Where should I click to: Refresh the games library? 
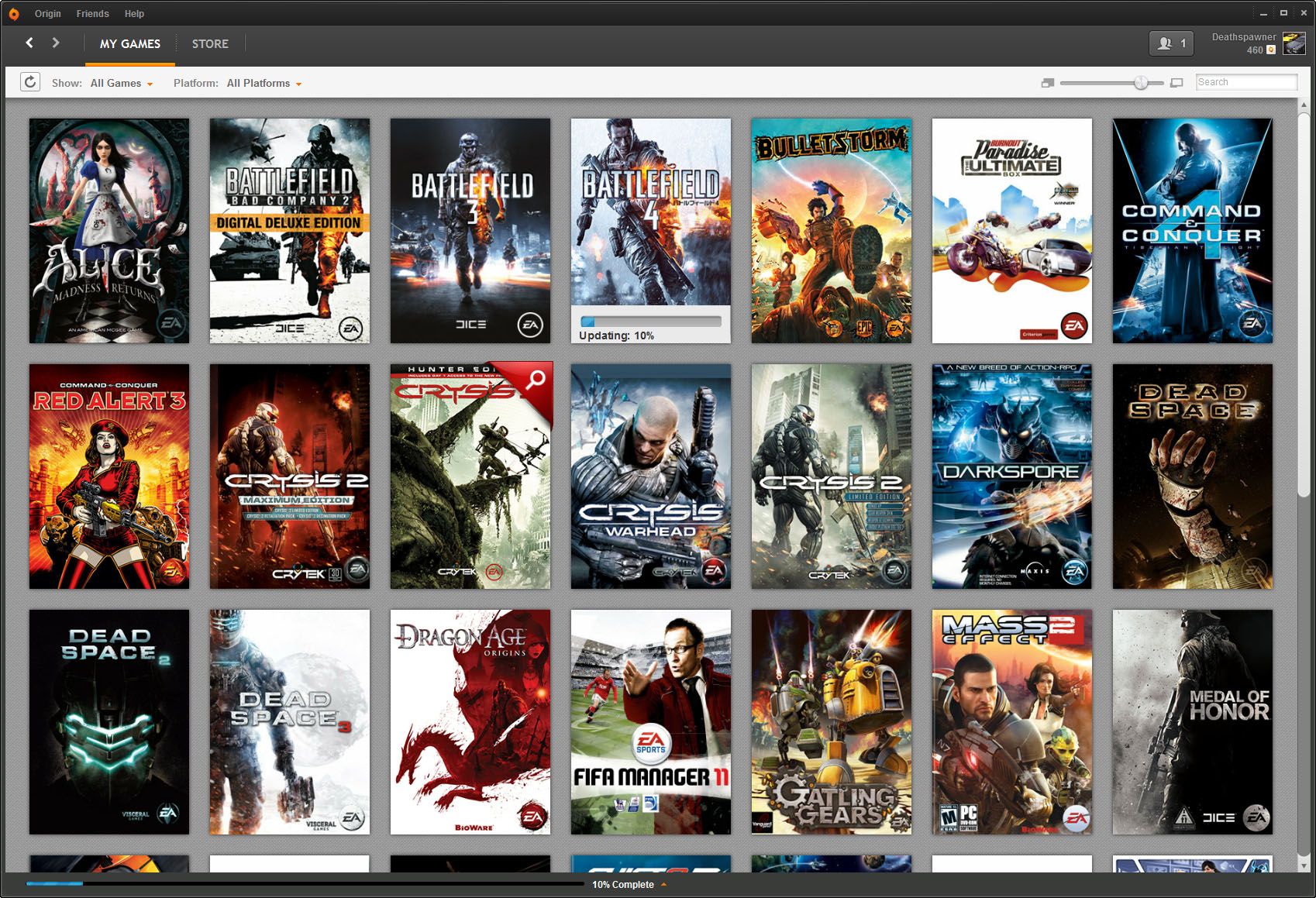30,82
